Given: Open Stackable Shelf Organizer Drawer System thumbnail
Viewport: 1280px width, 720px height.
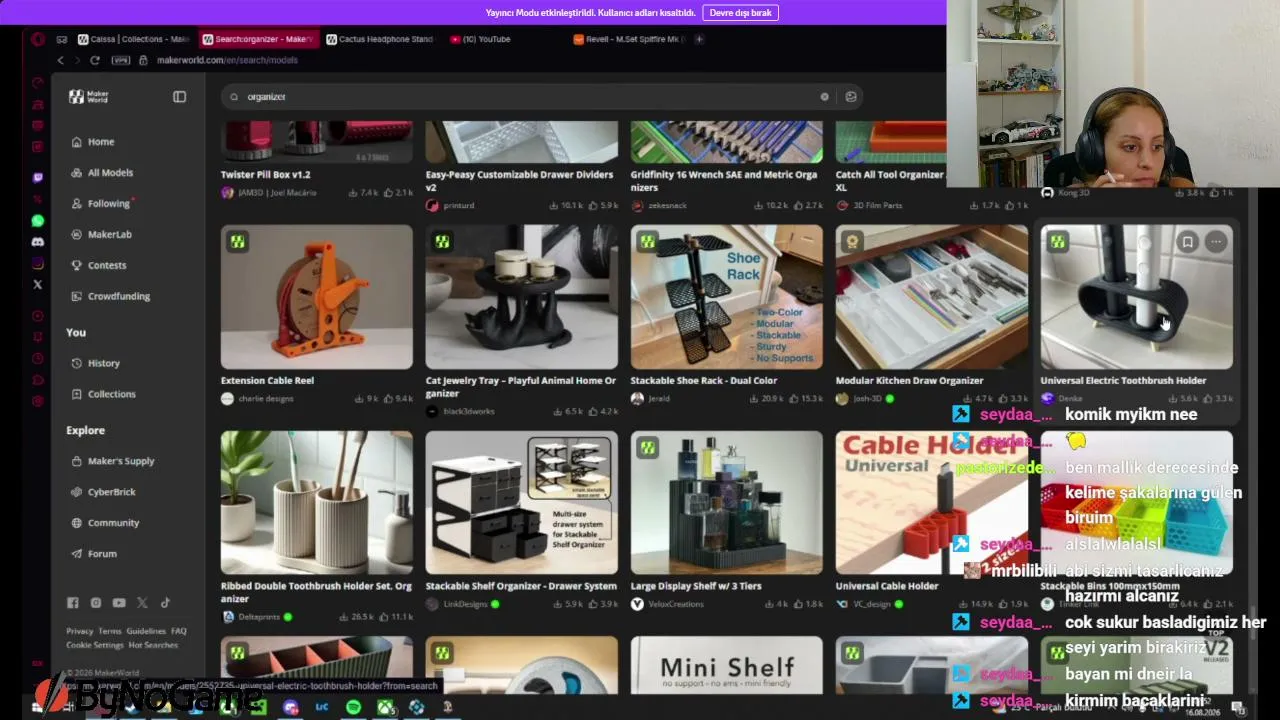Looking at the screenshot, I should (522, 503).
